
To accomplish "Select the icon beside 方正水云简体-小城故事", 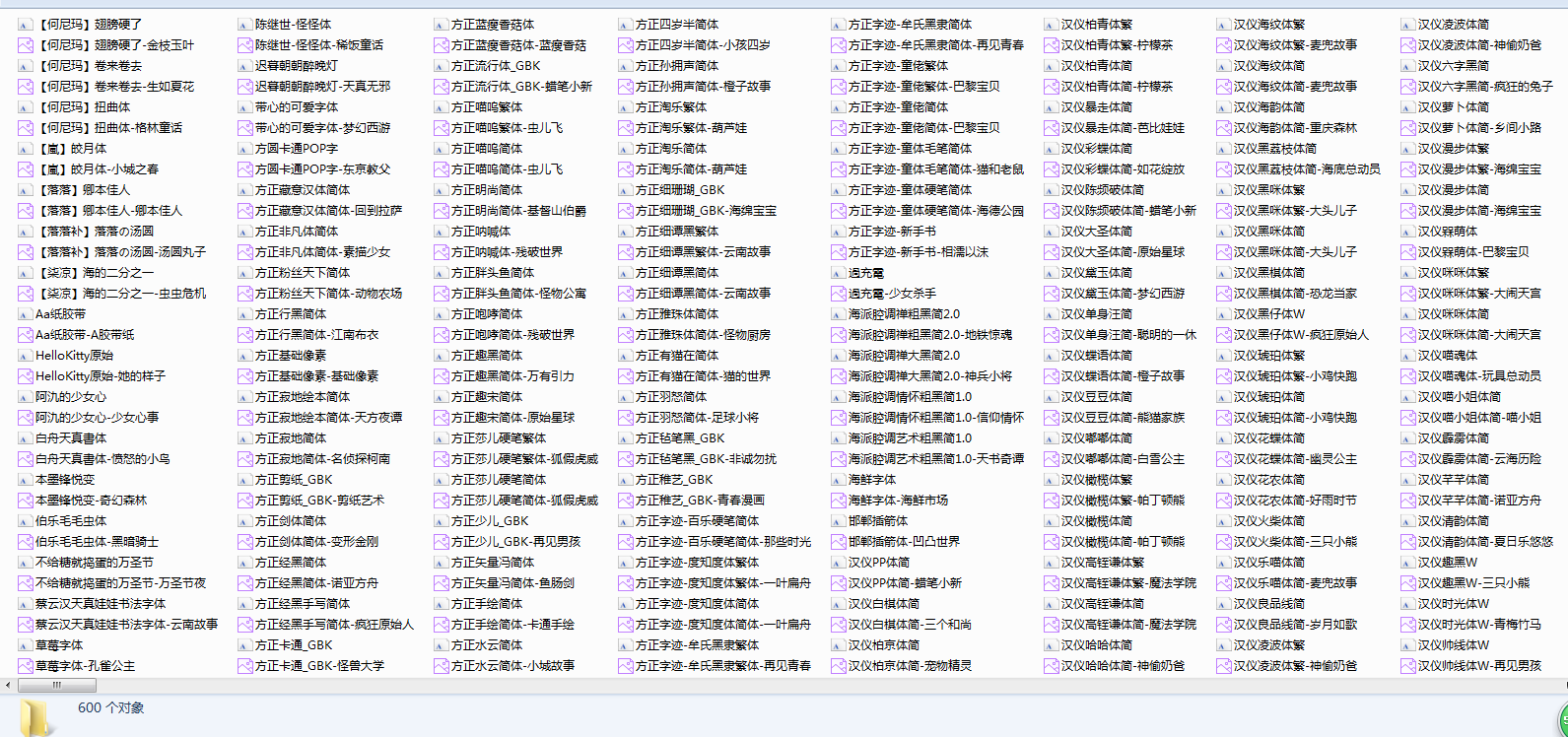I will (442, 666).
